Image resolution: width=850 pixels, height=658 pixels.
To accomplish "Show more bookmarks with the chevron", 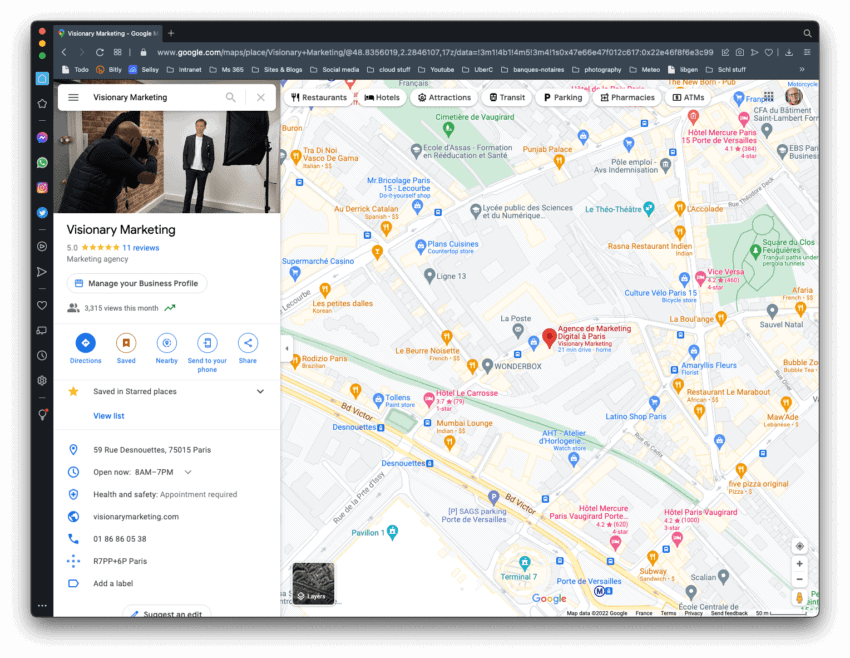I will (802, 69).
